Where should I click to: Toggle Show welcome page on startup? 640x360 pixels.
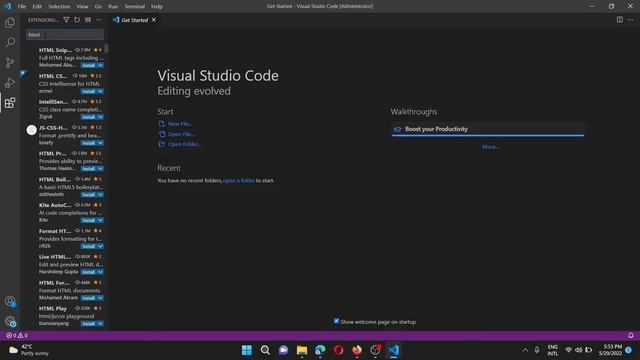click(x=336, y=321)
